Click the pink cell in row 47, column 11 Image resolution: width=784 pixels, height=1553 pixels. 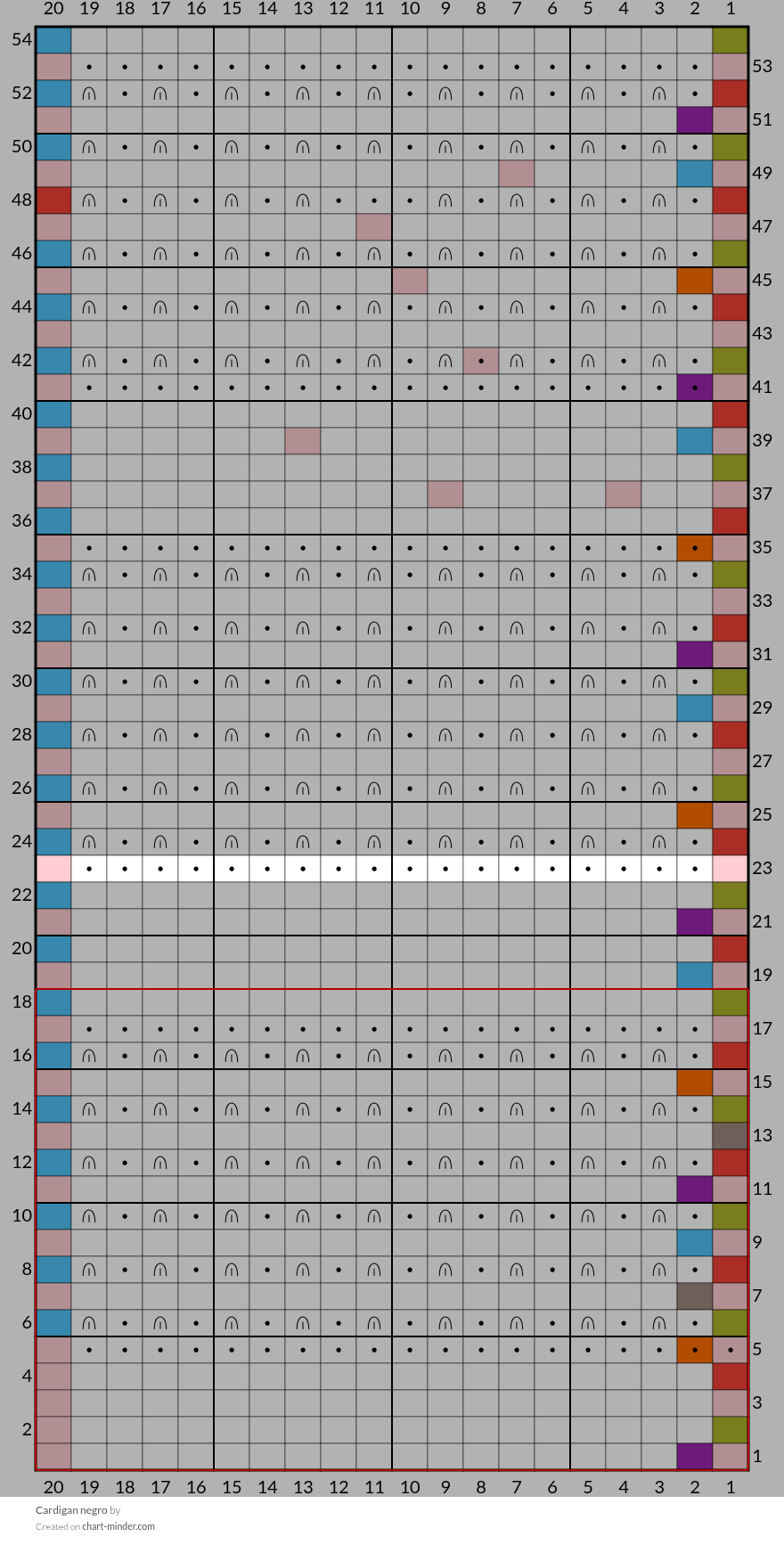coord(374,227)
